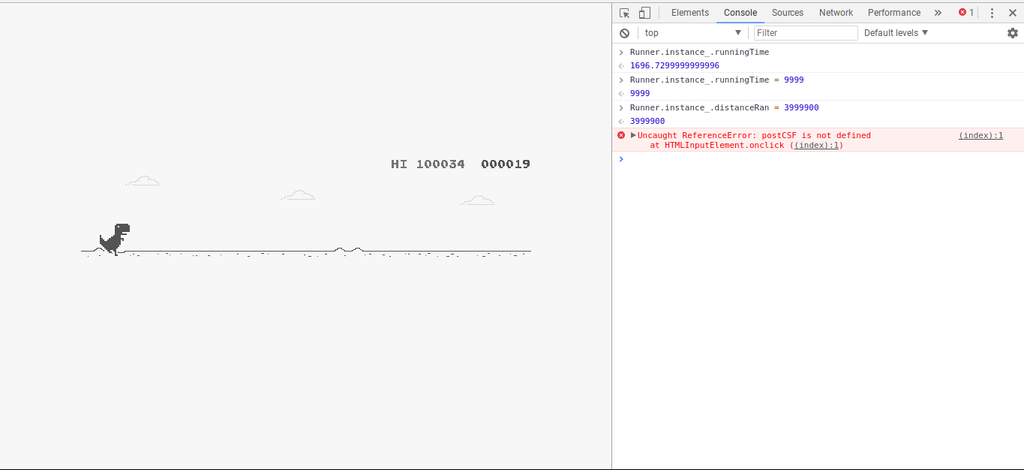This screenshot has width=1024, height=470.
Task: Clear the console with the ban icon
Action: click(x=624, y=33)
